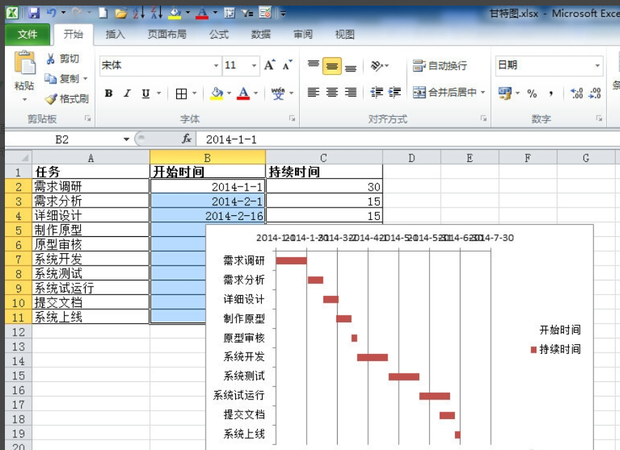620x450 pixels.
Task: Decrease indent icon
Action: pos(377,93)
